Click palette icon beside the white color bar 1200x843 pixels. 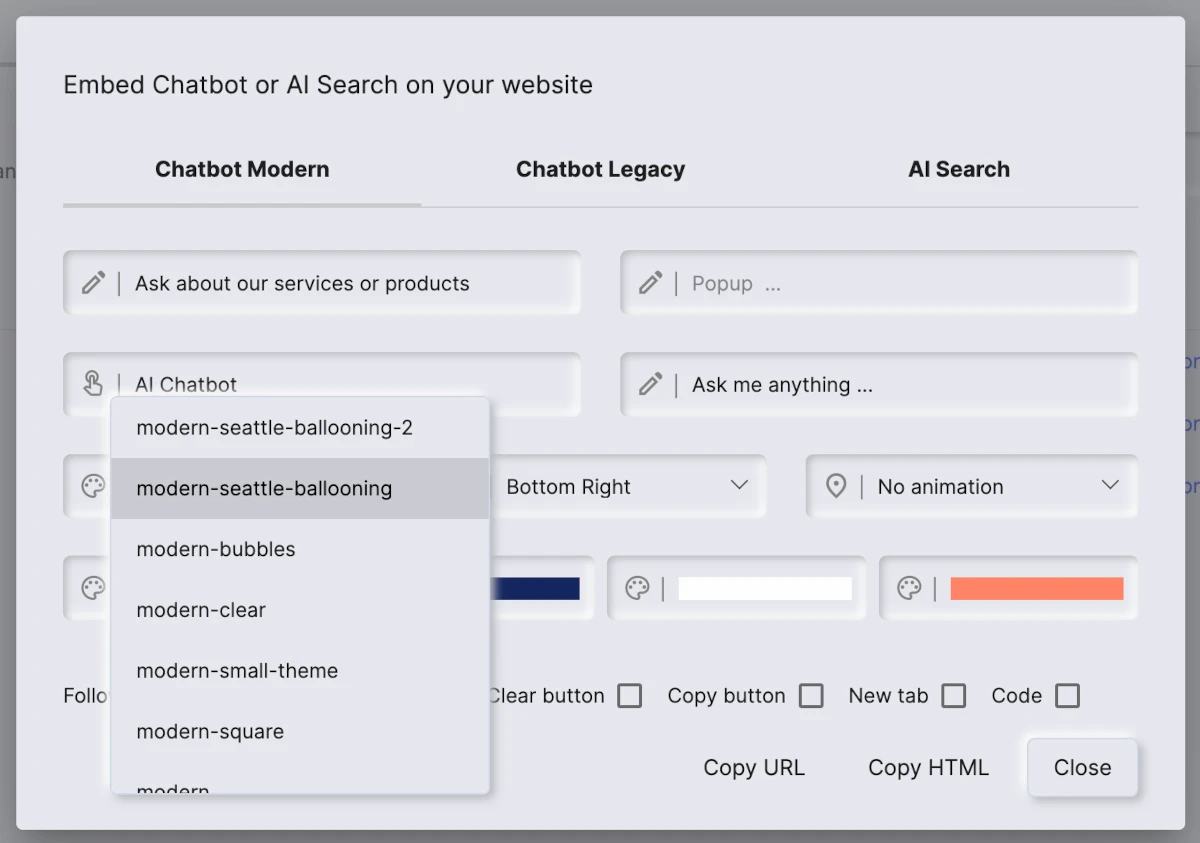coord(637,588)
